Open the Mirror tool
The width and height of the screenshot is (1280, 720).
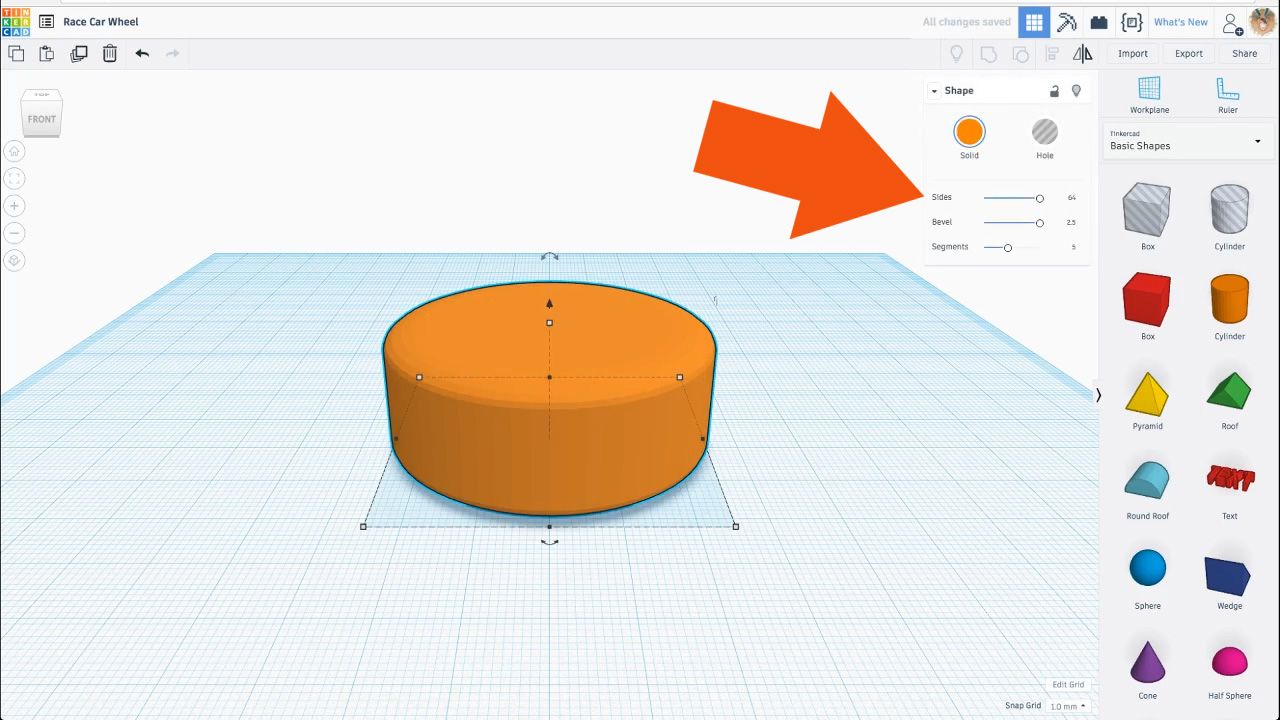pos(1083,54)
